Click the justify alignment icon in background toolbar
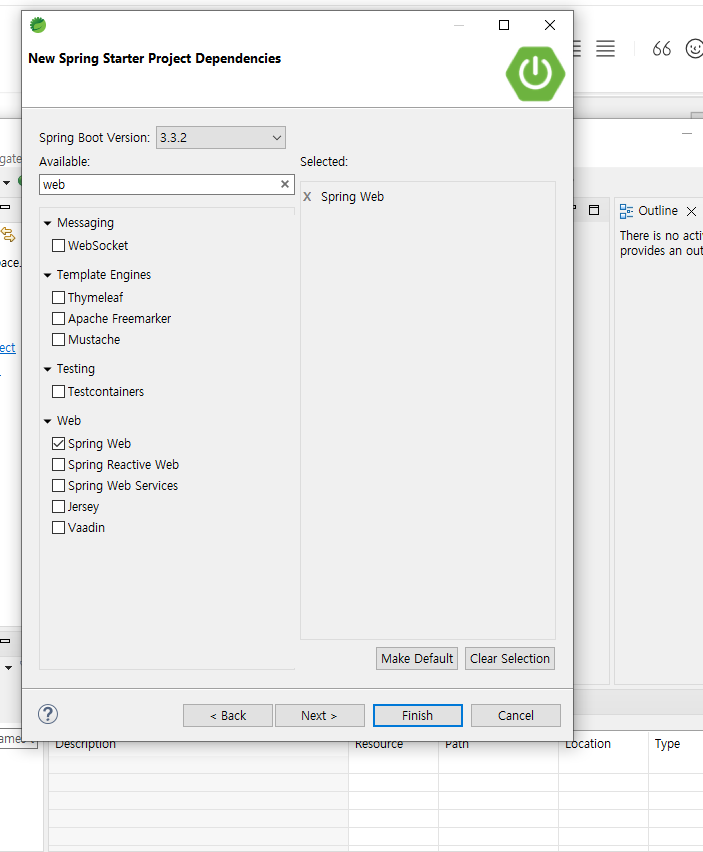This screenshot has width=703, height=852. click(605, 49)
